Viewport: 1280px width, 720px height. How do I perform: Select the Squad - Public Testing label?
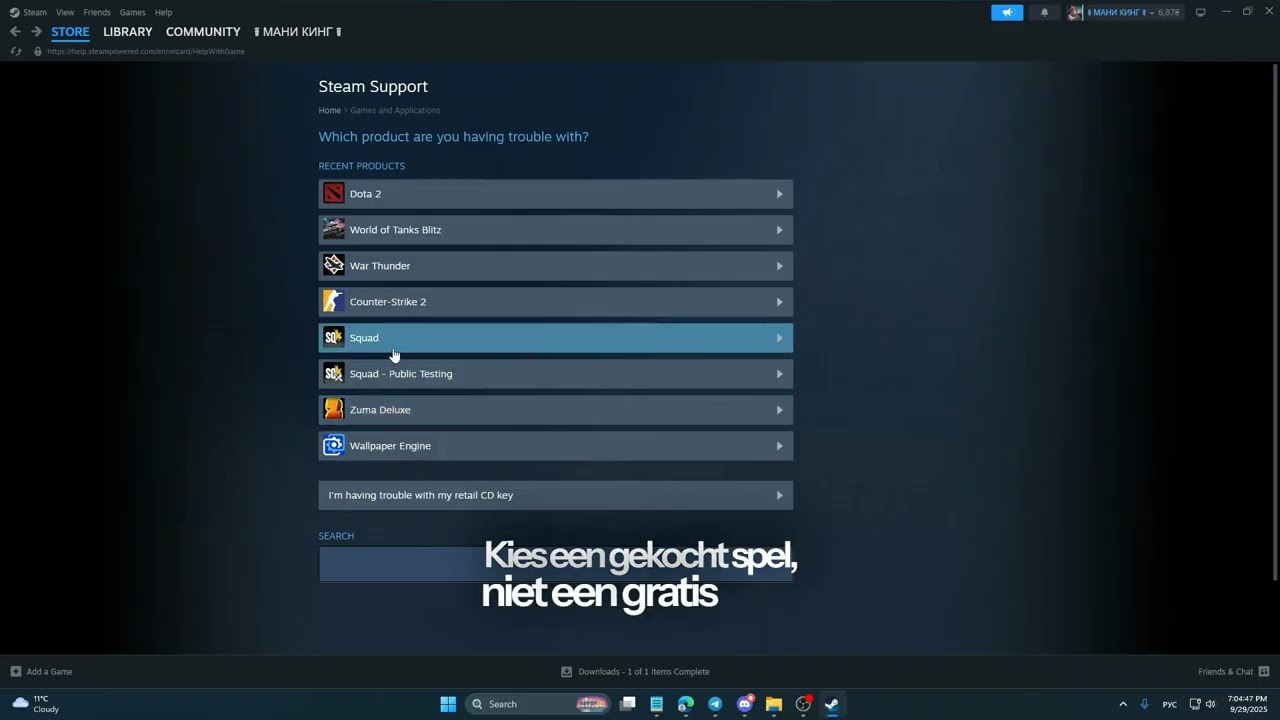click(401, 374)
